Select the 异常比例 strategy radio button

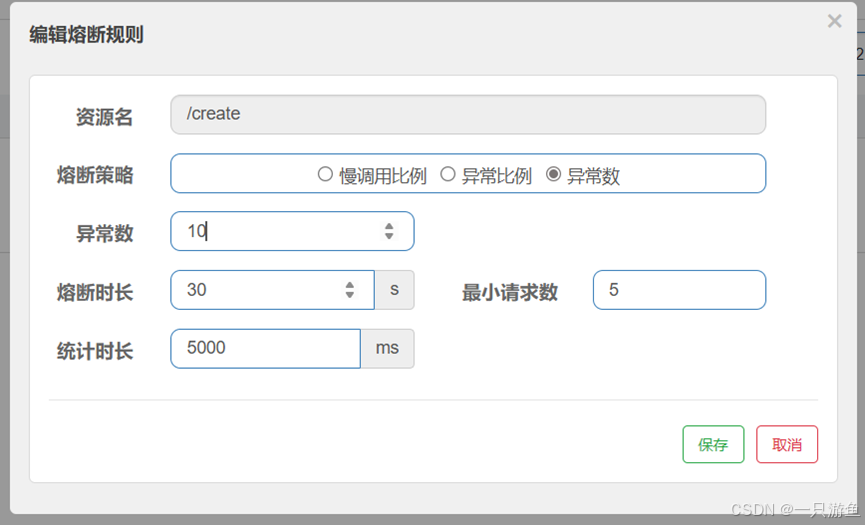click(447, 174)
